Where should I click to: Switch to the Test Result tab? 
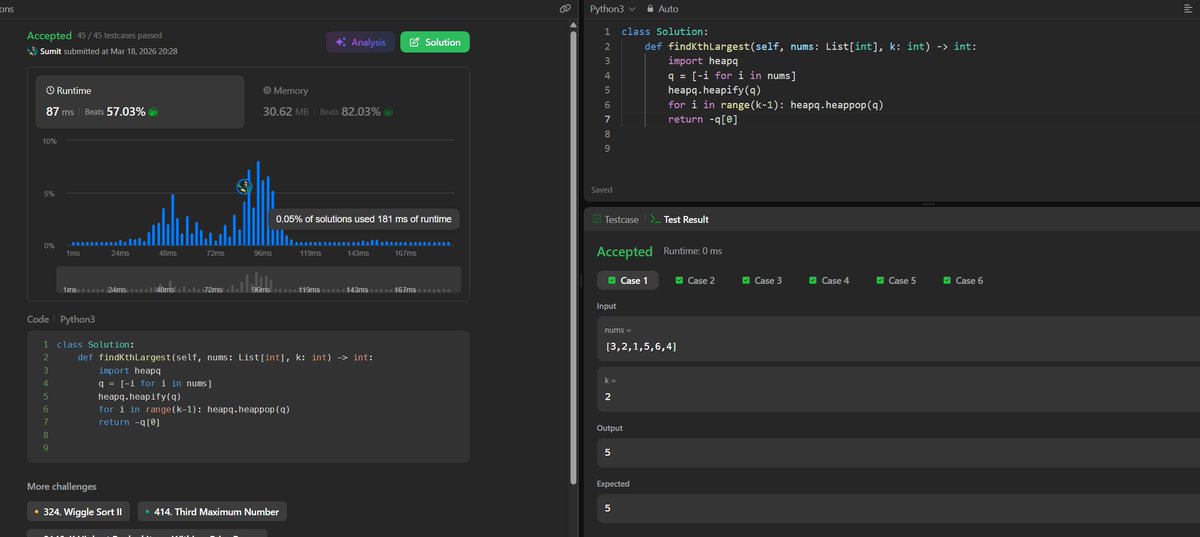[x=681, y=218]
